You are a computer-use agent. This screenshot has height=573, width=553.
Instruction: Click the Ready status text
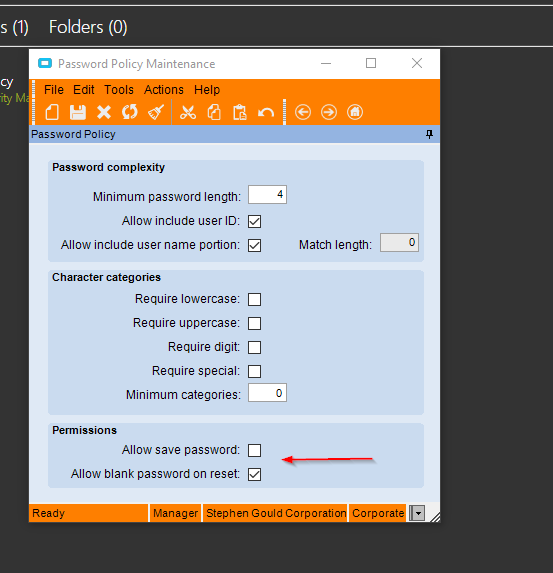(48, 513)
